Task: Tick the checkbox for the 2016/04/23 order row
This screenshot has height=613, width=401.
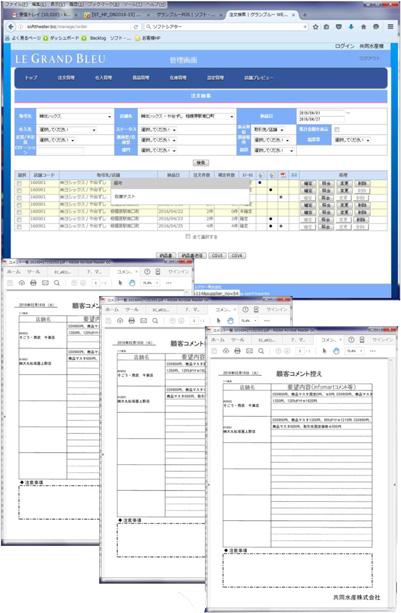Action: pyautogui.click(x=19, y=219)
